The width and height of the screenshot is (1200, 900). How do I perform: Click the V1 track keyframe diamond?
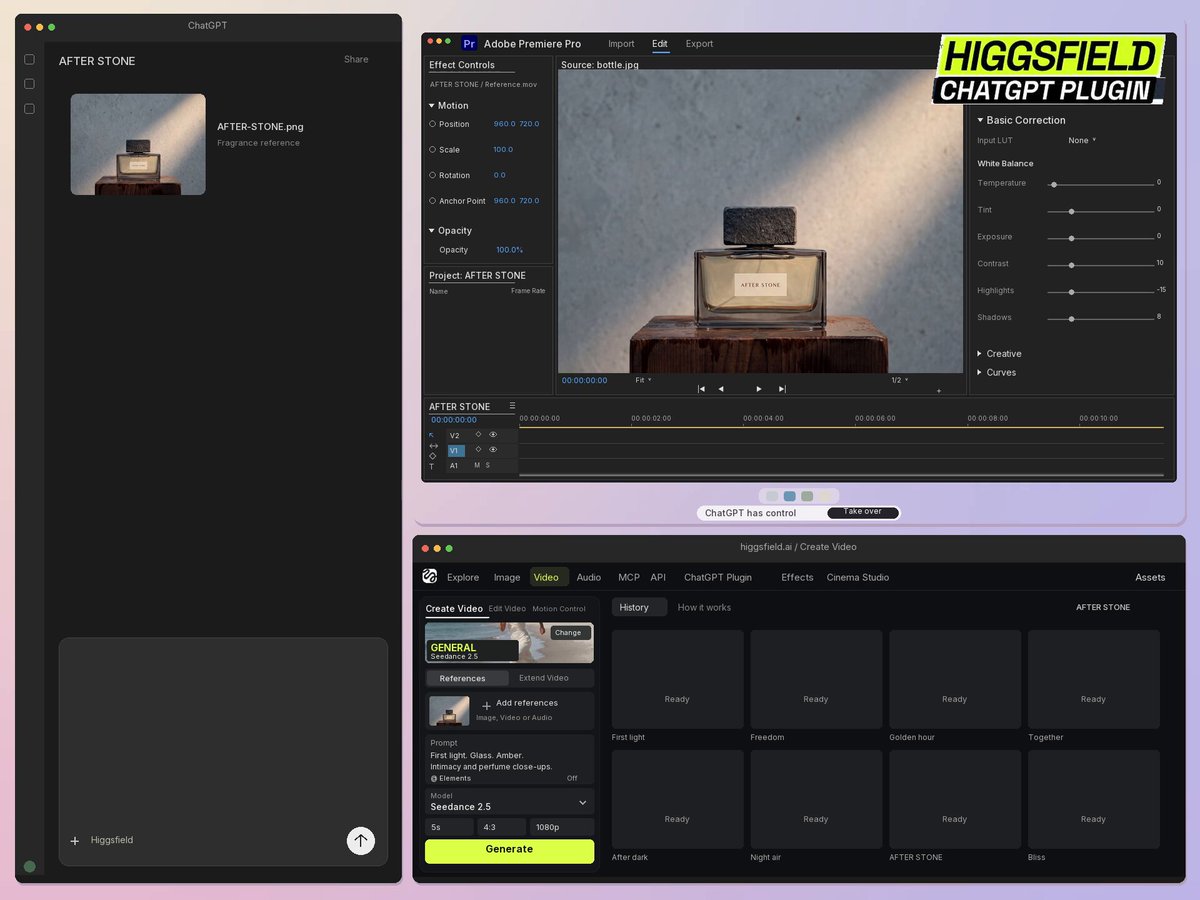coord(478,450)
